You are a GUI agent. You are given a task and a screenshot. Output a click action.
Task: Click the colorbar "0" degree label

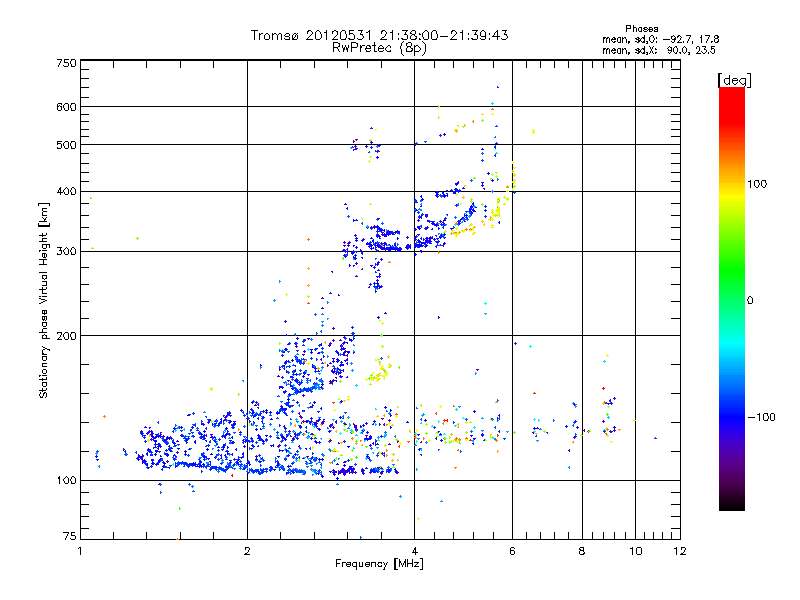tap(750, 301)
